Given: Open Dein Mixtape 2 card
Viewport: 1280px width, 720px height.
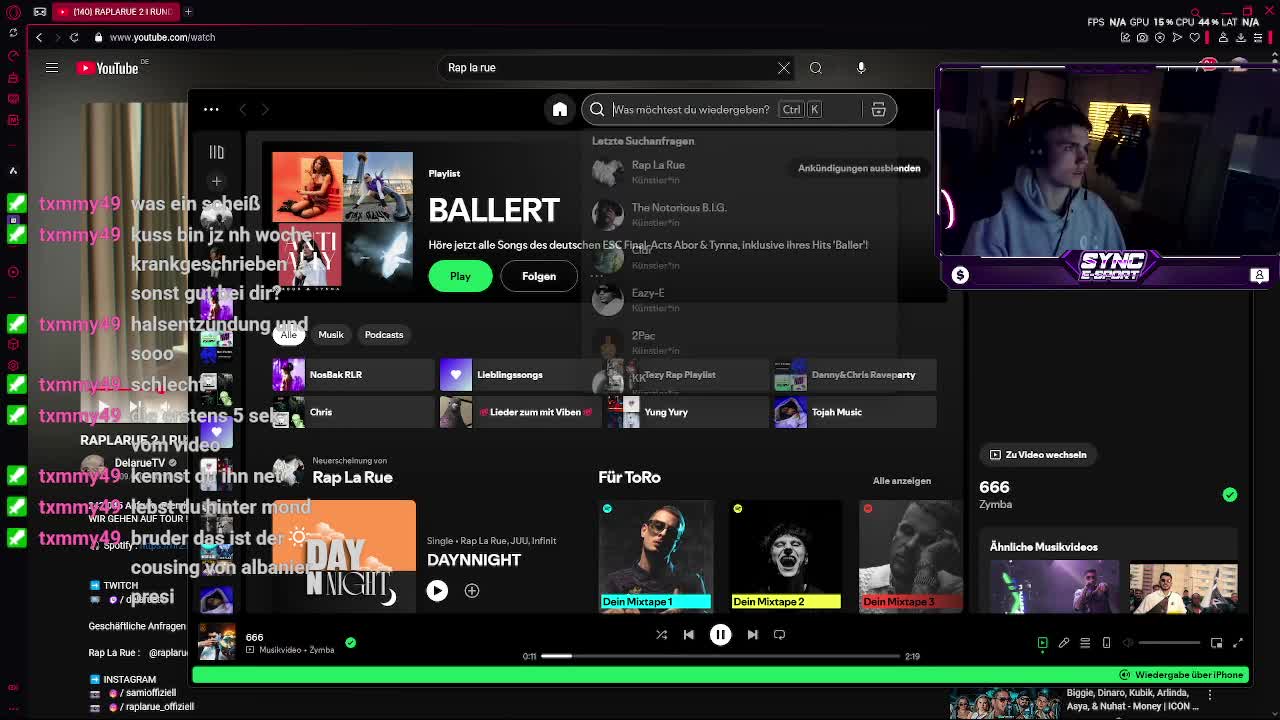Looking at the screenshot, I should pos(786,555).
